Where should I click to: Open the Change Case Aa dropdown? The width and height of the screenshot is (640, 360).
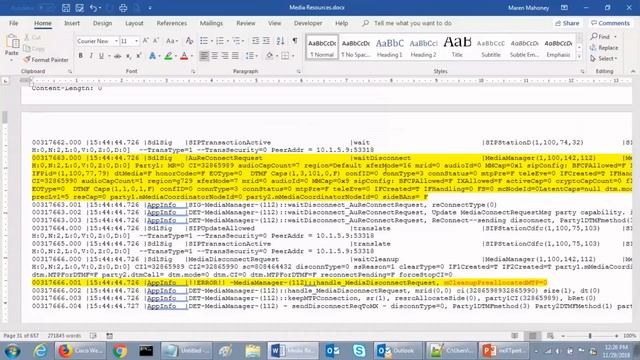click(171, 41)
